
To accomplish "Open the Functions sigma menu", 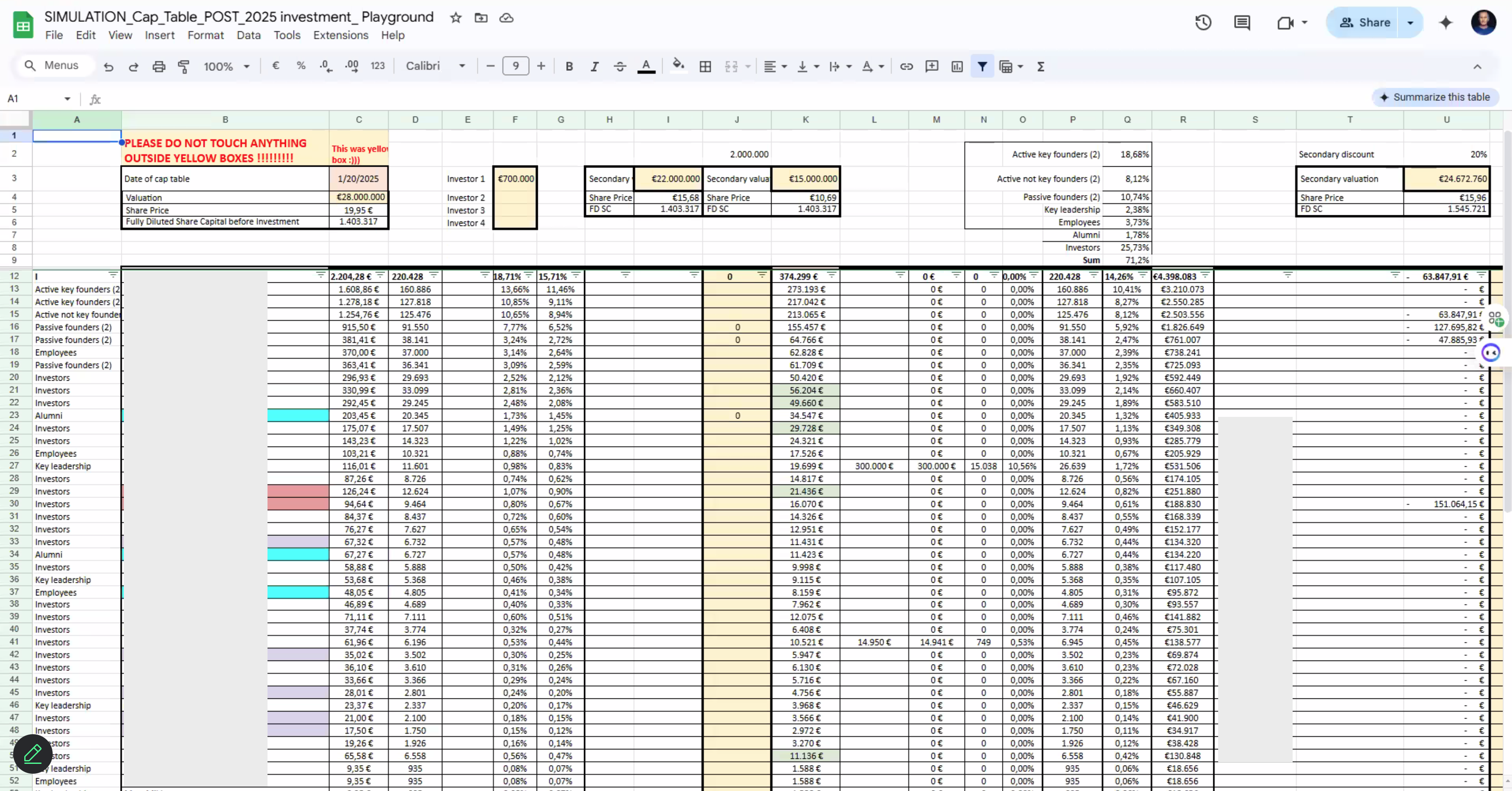I will (1040, 67).
